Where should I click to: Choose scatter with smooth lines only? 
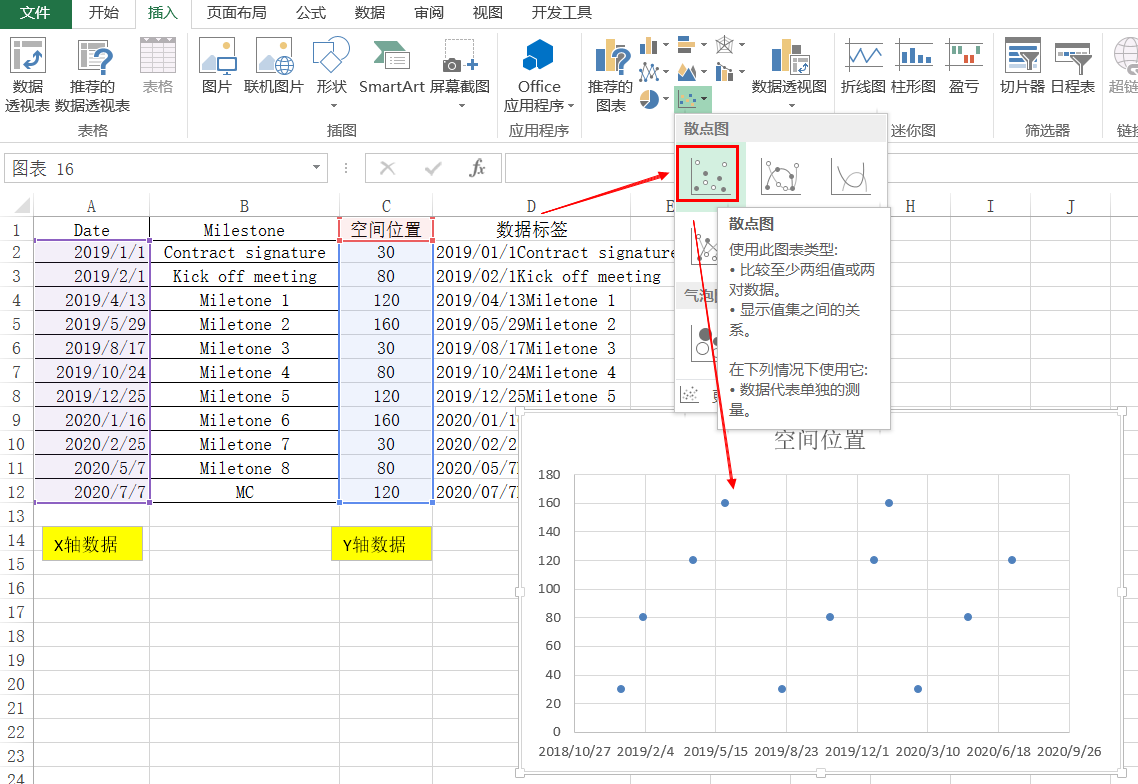click(x=850, y=175)
